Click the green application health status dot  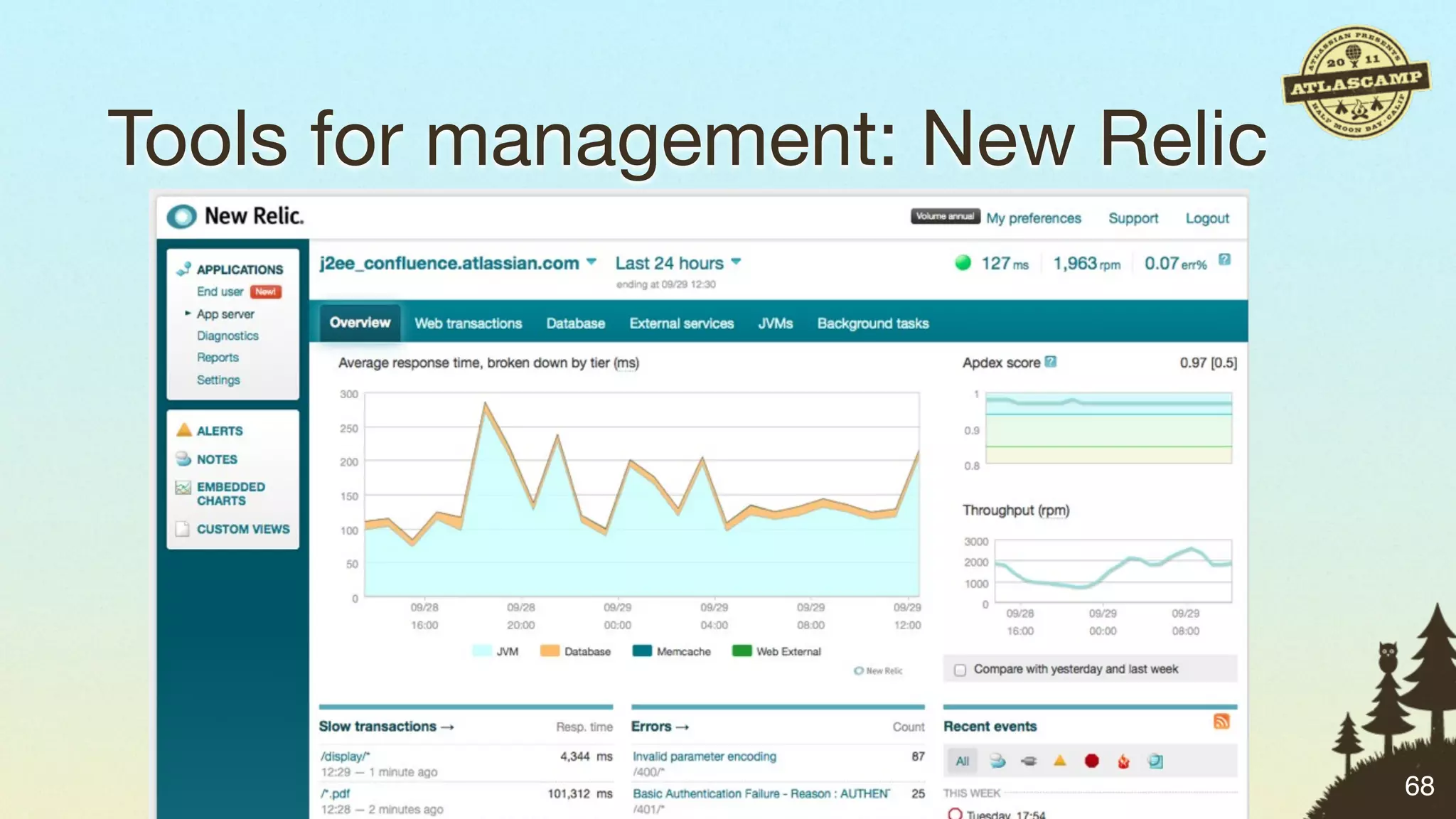click(x=963, y=263)
